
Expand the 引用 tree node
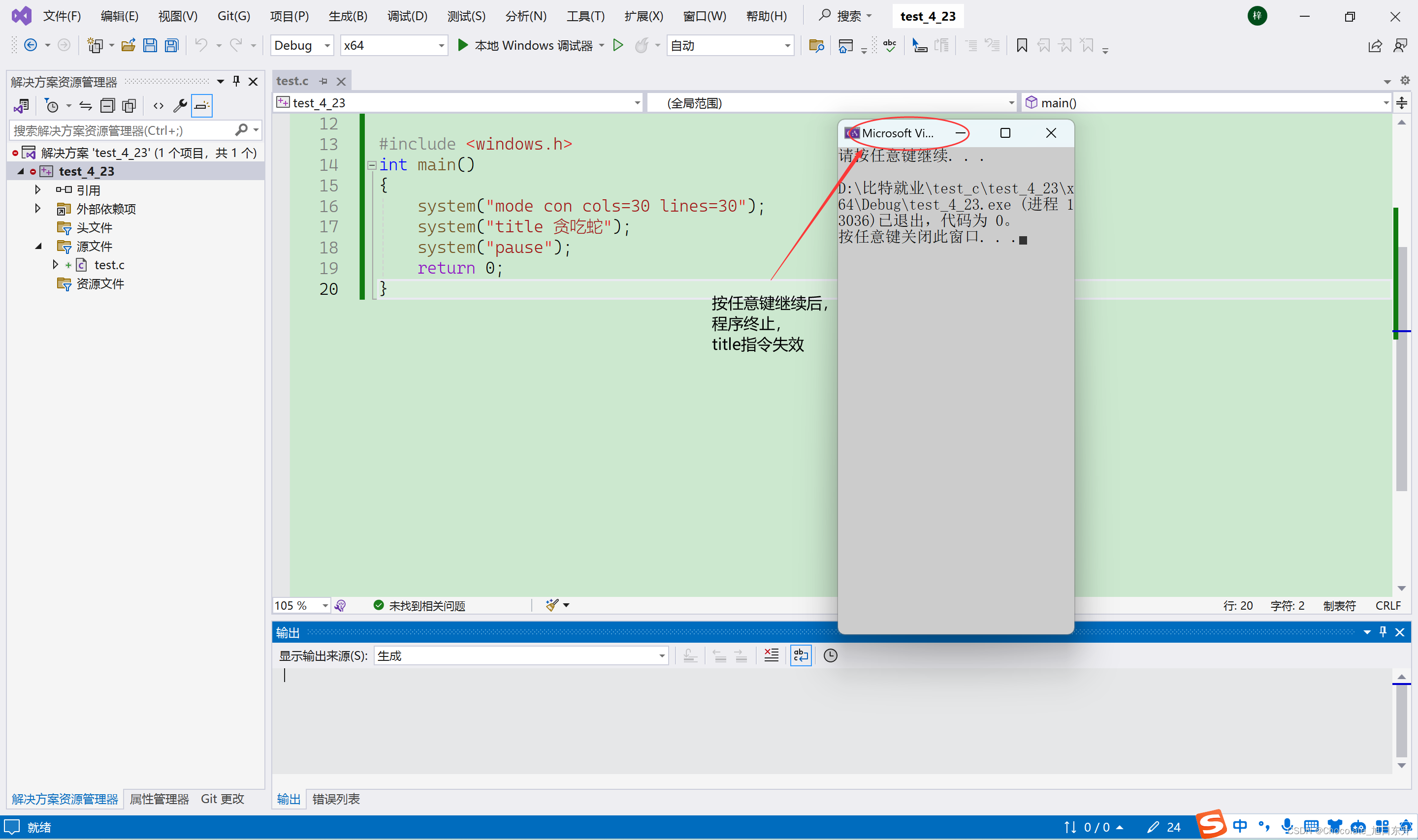pyautogui.click(x=38, y=189)
